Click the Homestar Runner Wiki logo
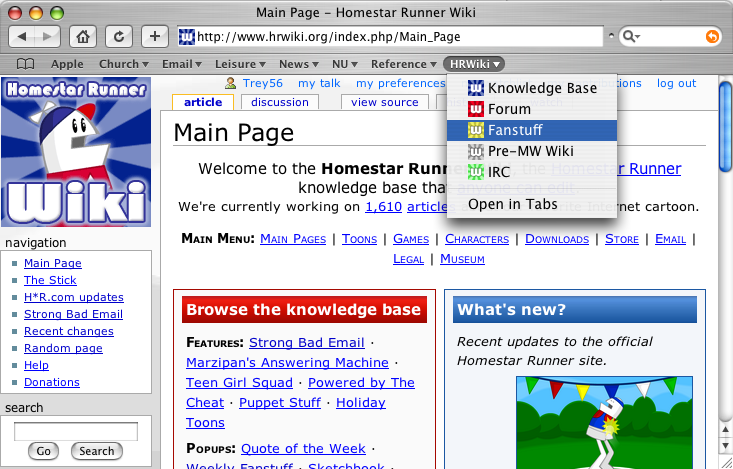The image size is (733, 469). point(76,152)
